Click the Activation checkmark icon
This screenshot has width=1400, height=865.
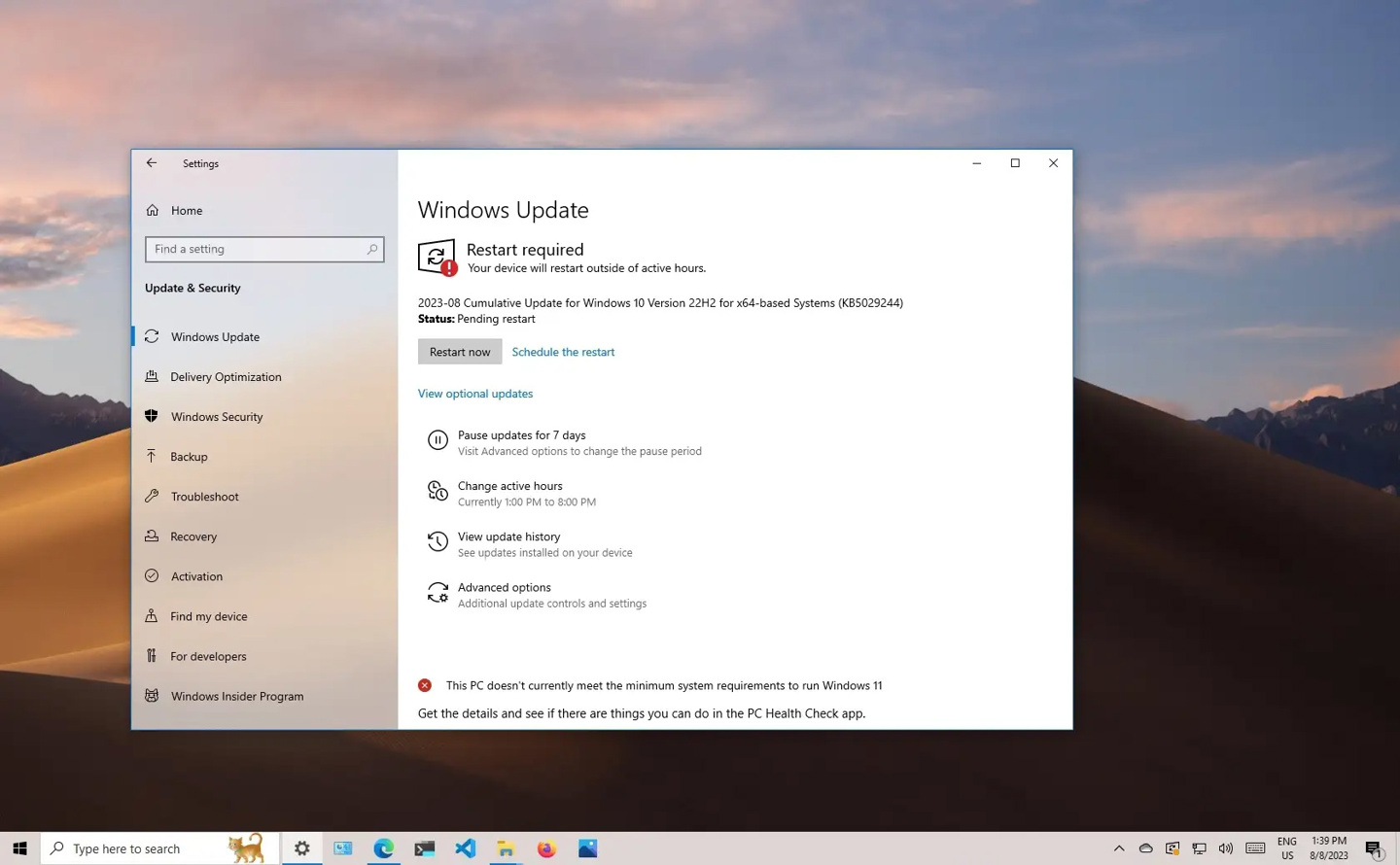[152, 575]
